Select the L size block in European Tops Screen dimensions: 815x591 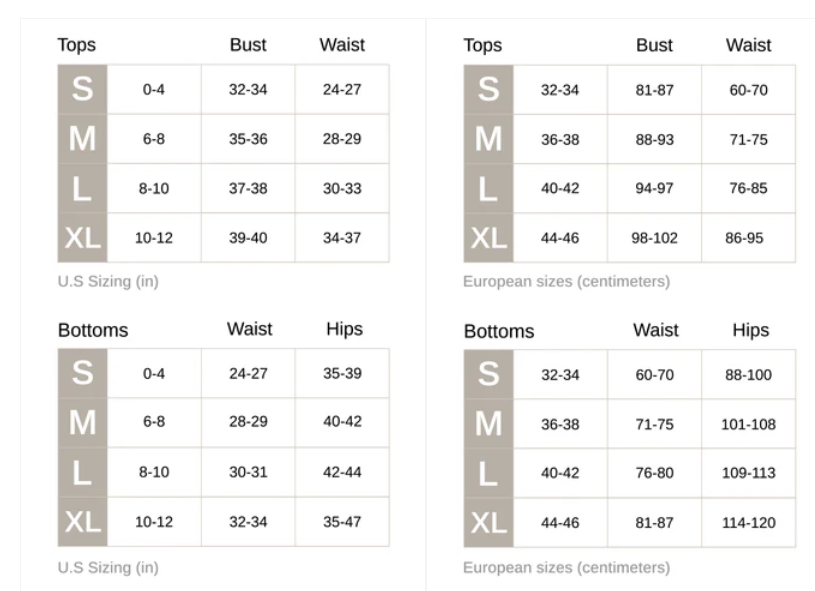click(x=489, y=188)
